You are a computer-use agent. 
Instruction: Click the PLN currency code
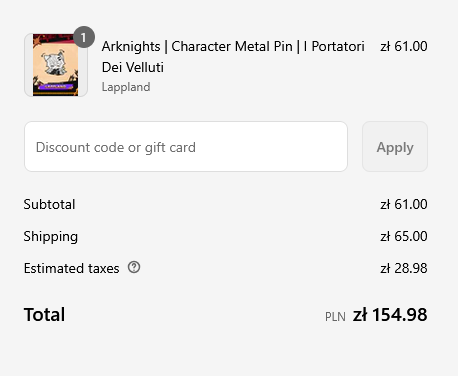pyautogui.click(x=335, y=317)
